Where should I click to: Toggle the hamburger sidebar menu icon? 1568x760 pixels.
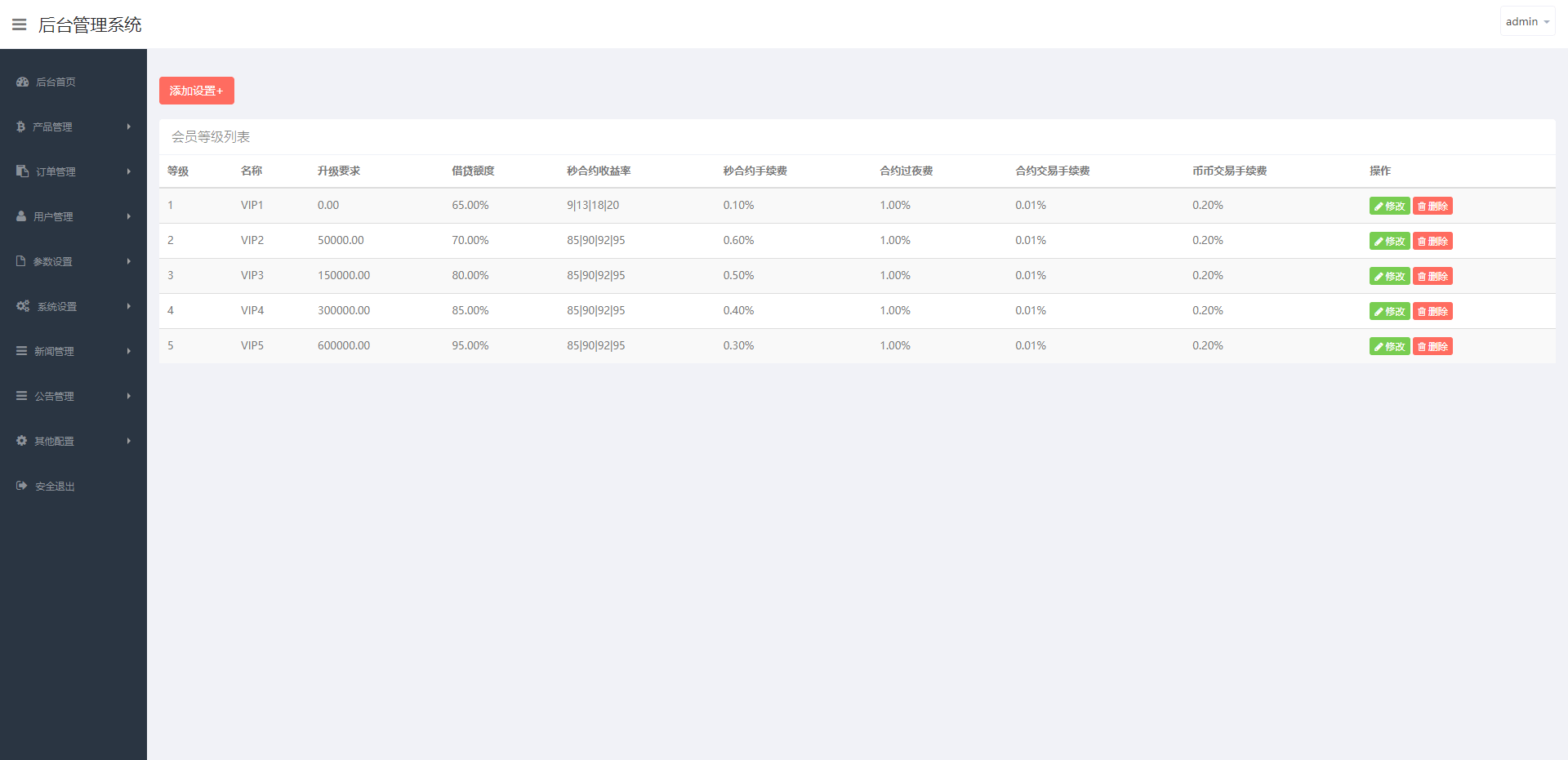(20, 24)
